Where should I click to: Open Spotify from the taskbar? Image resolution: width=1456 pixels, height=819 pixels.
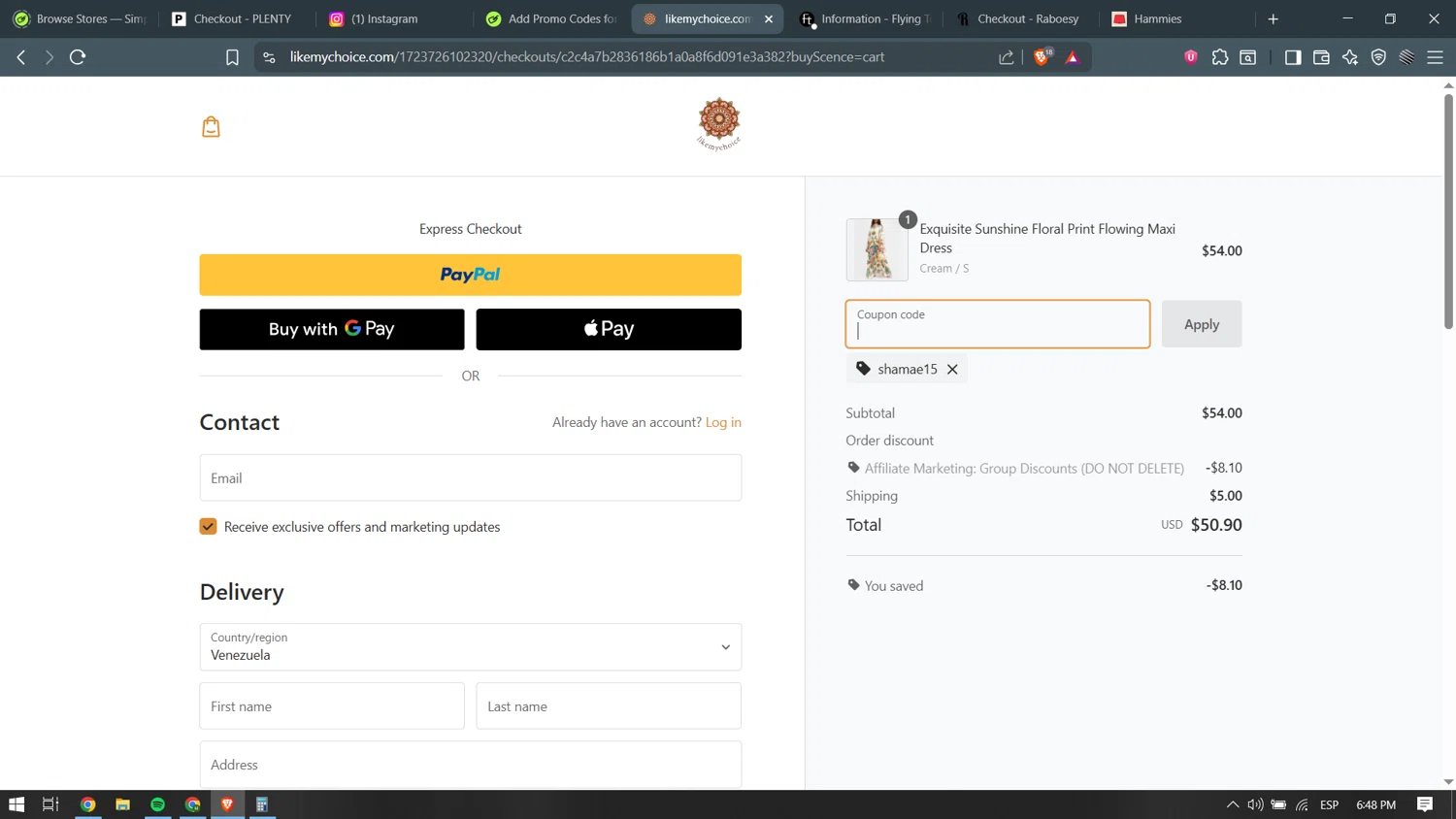click(x=157, y=804)
